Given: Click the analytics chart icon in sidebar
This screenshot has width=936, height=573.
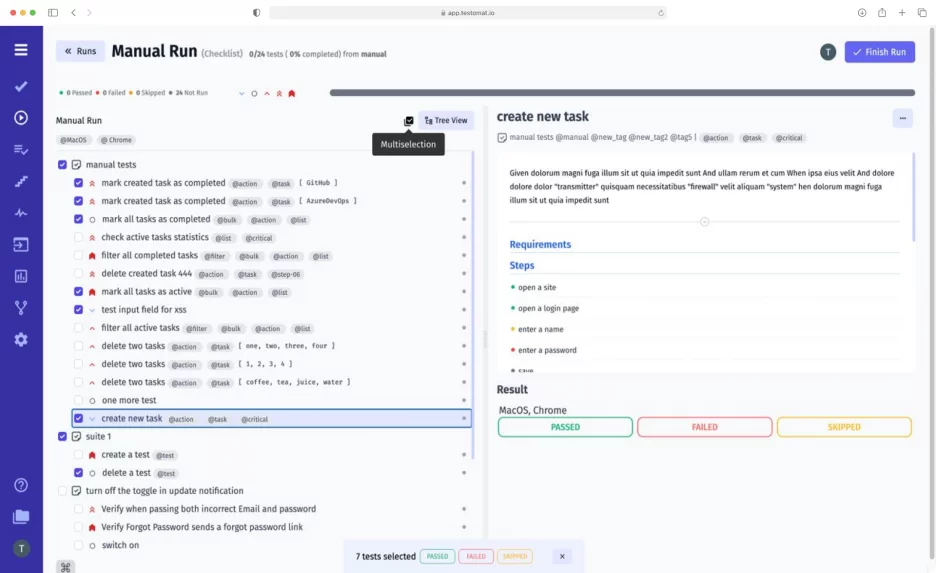Looking at the screenshot, I should (21, 276).
